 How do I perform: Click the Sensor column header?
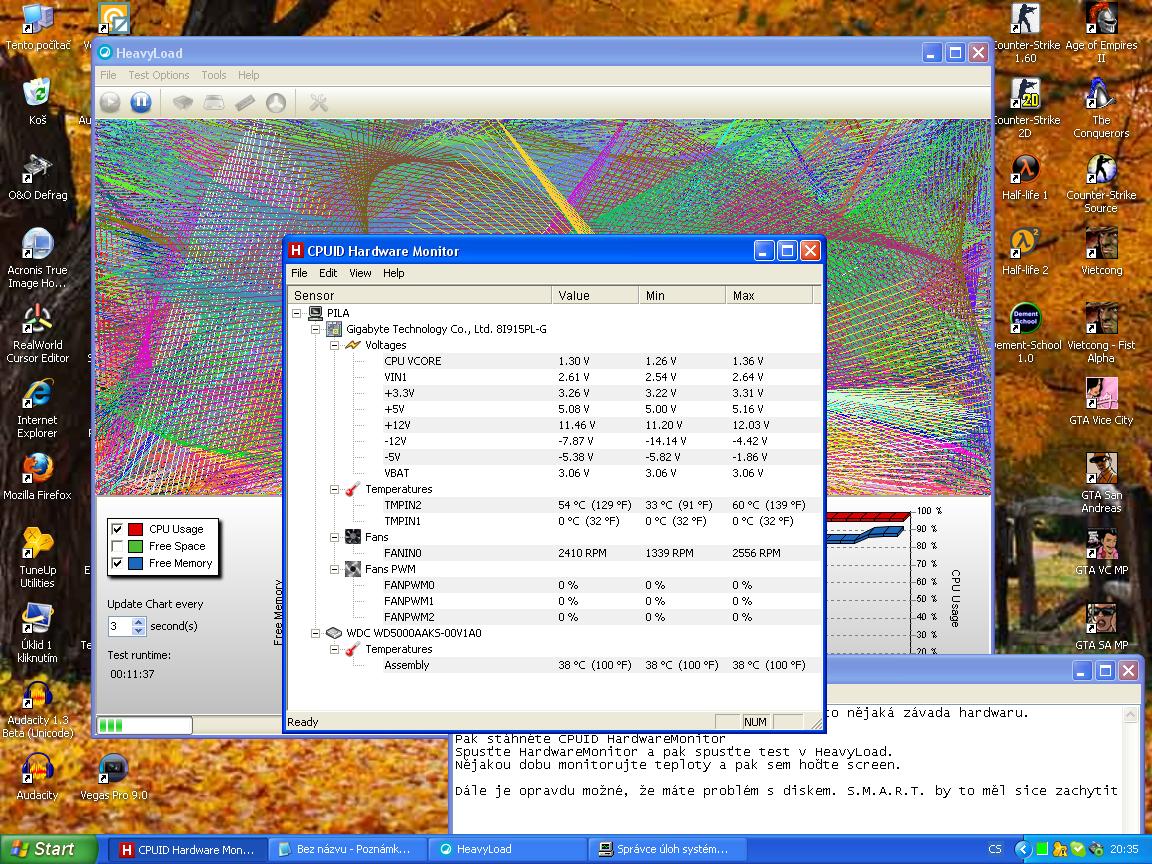click(419, 295)
